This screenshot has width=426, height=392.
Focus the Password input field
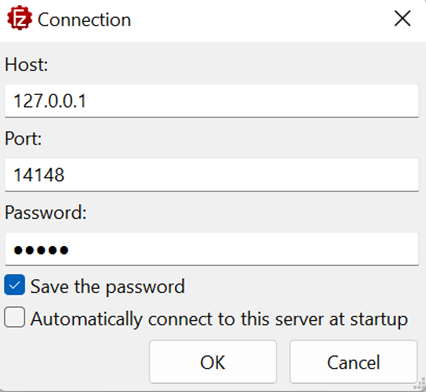pyautogui.click(x=212, y=249)
